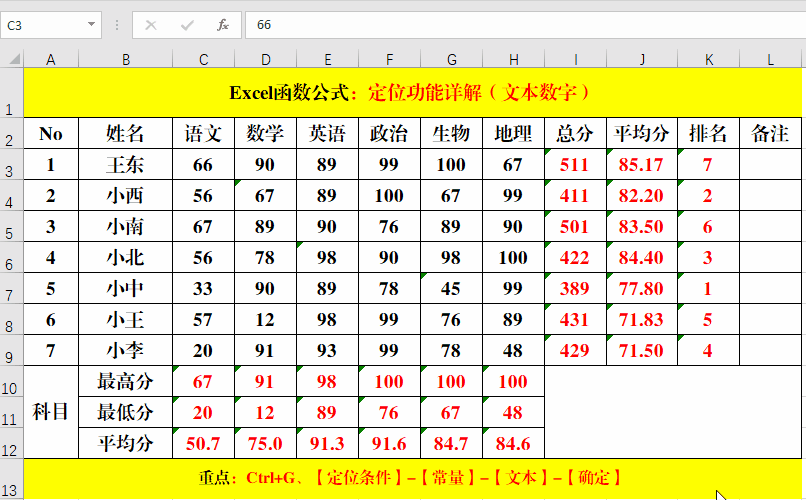Click the Enter checkmark icon in formula bar
806x500 pixels.
click(187, 25)
